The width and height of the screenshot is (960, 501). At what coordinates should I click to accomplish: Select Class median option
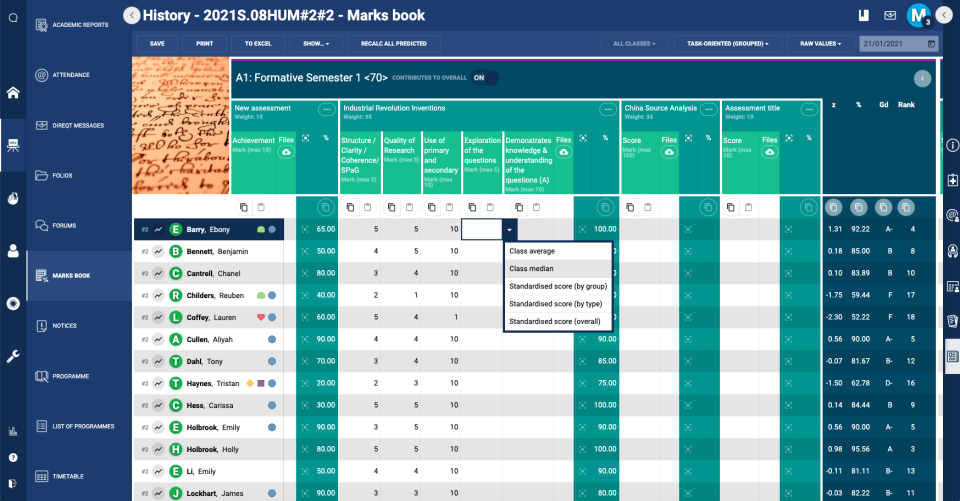pyautogui.click(x=558, y=268)
